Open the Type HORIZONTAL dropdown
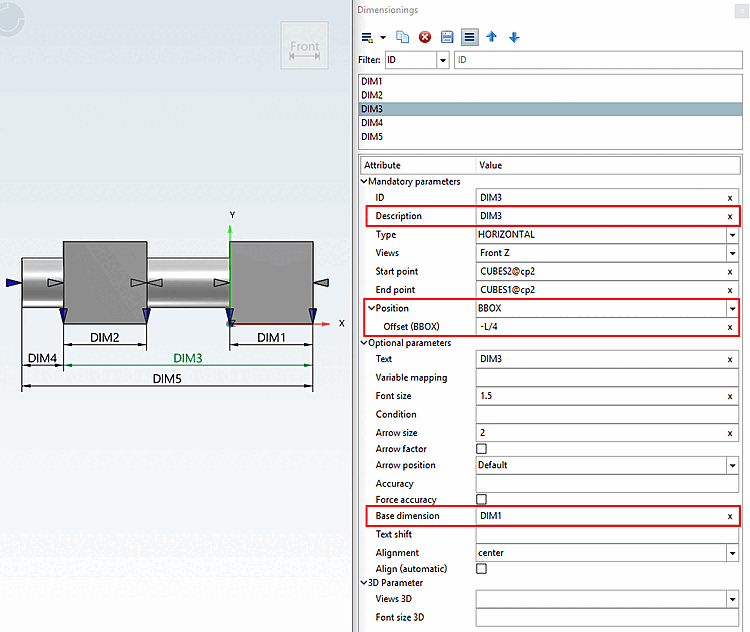Screen dimensions: 750x632 coord(732,235)
